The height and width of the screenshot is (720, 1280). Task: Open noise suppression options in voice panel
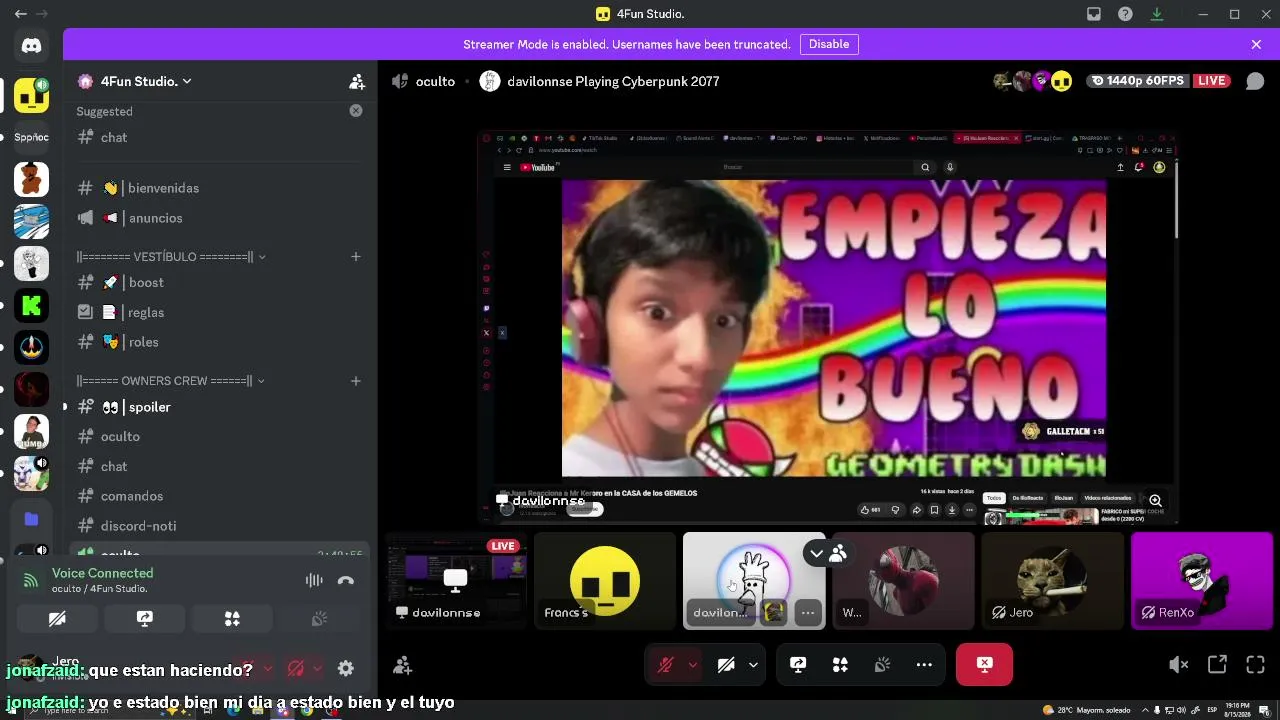pyautogui.click(x=314, y=580)
